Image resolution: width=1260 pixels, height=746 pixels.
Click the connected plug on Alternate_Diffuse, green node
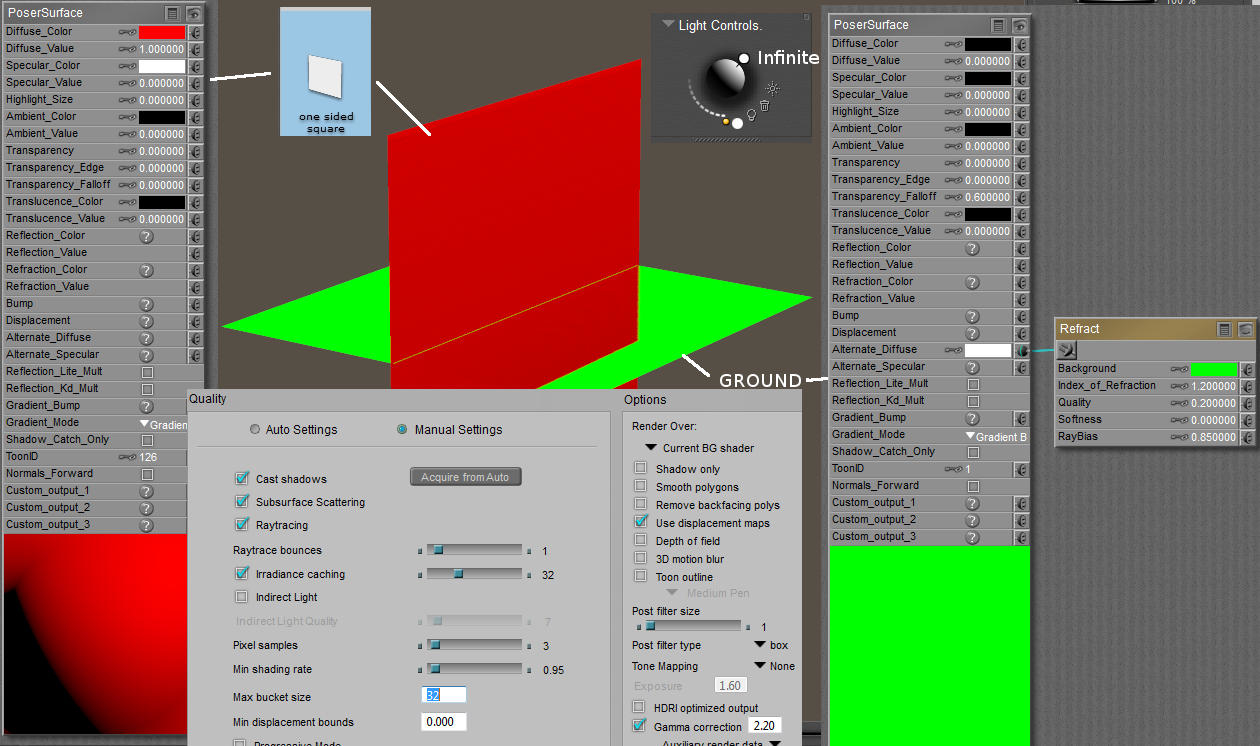1022,350
